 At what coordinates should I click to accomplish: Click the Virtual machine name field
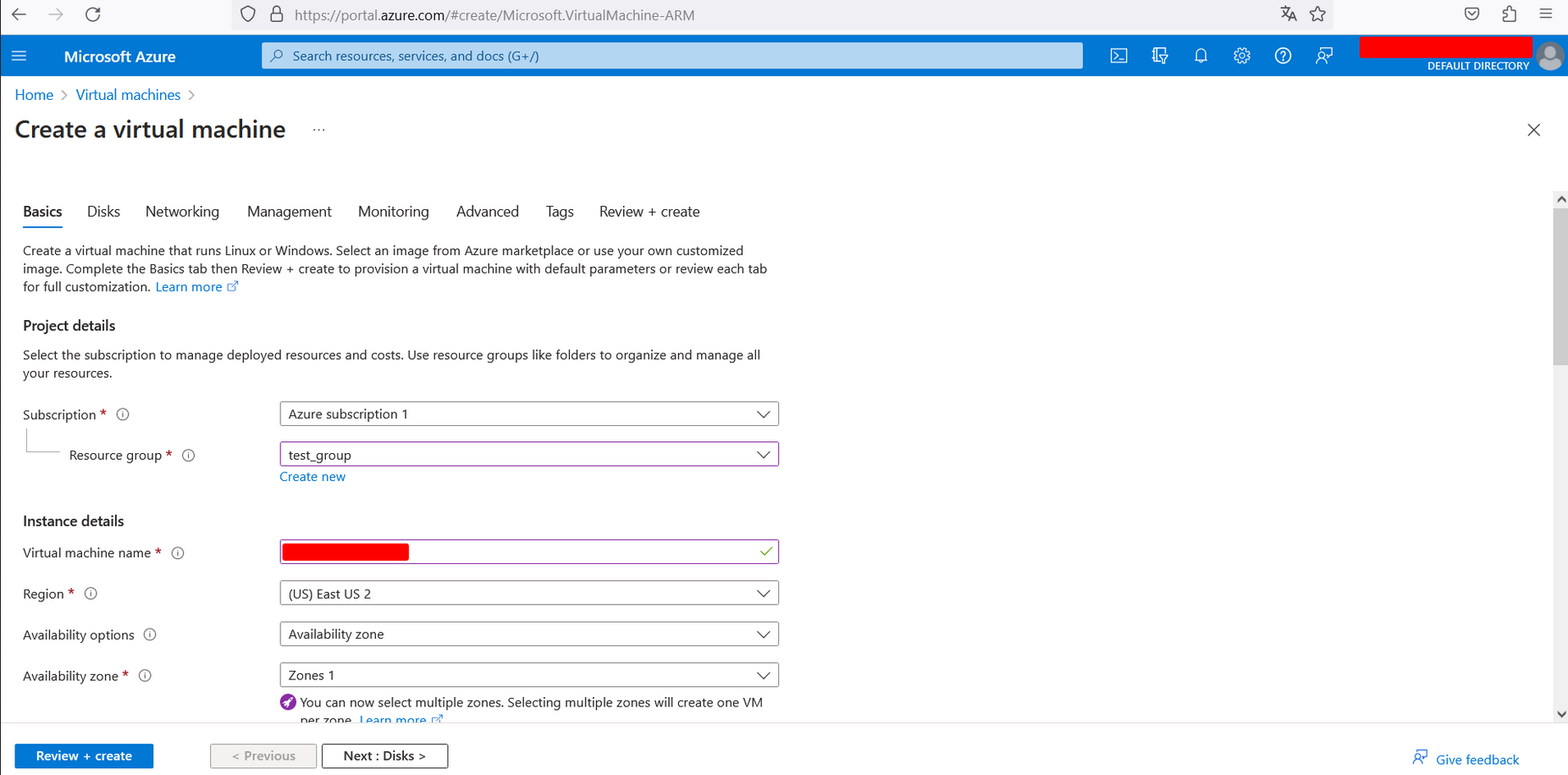529,552
